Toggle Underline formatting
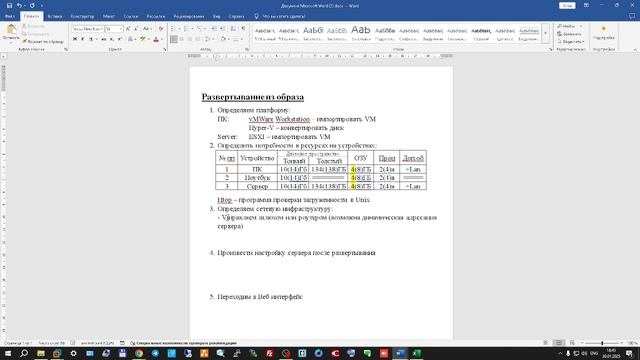 91,39
